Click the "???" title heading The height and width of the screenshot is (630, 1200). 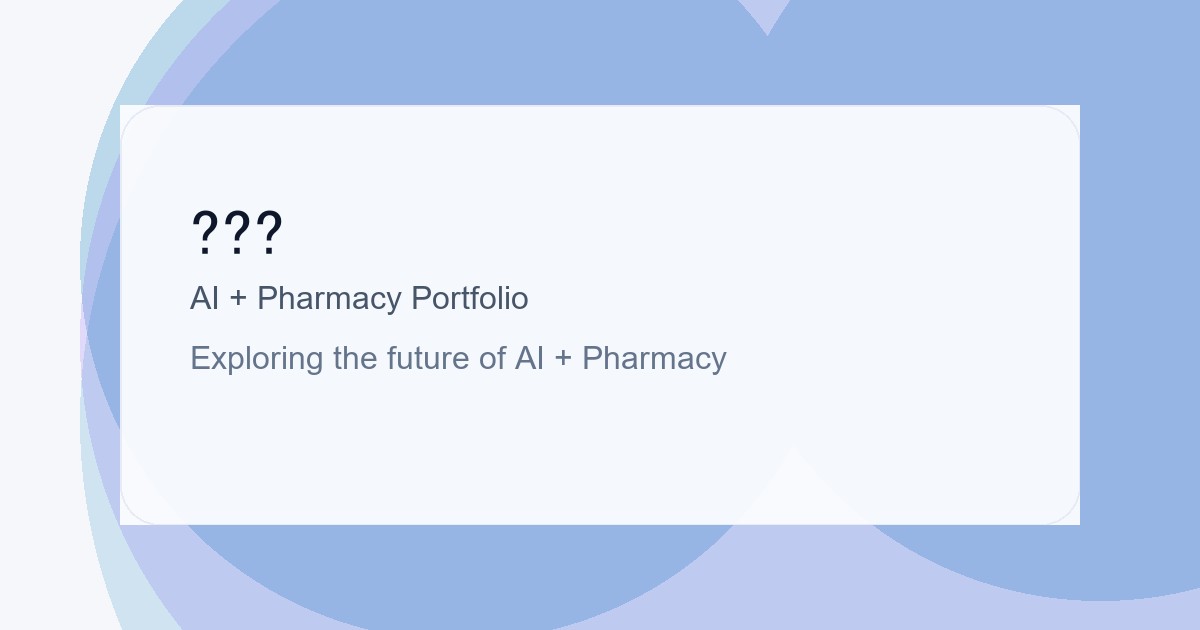point(237,234)
